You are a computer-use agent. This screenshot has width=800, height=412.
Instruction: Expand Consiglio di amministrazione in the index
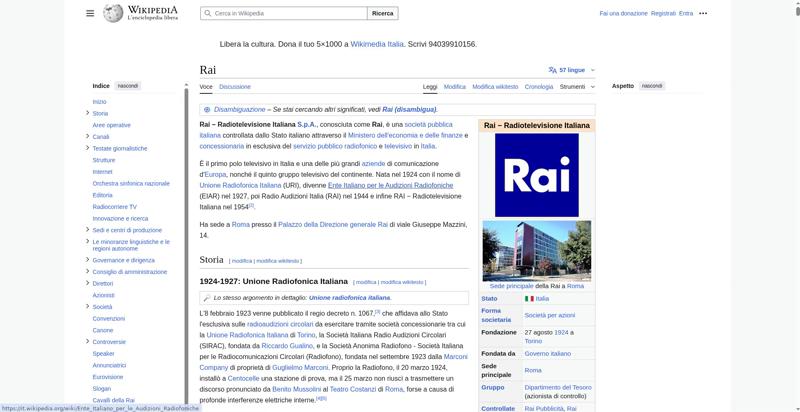coord(88,271)
